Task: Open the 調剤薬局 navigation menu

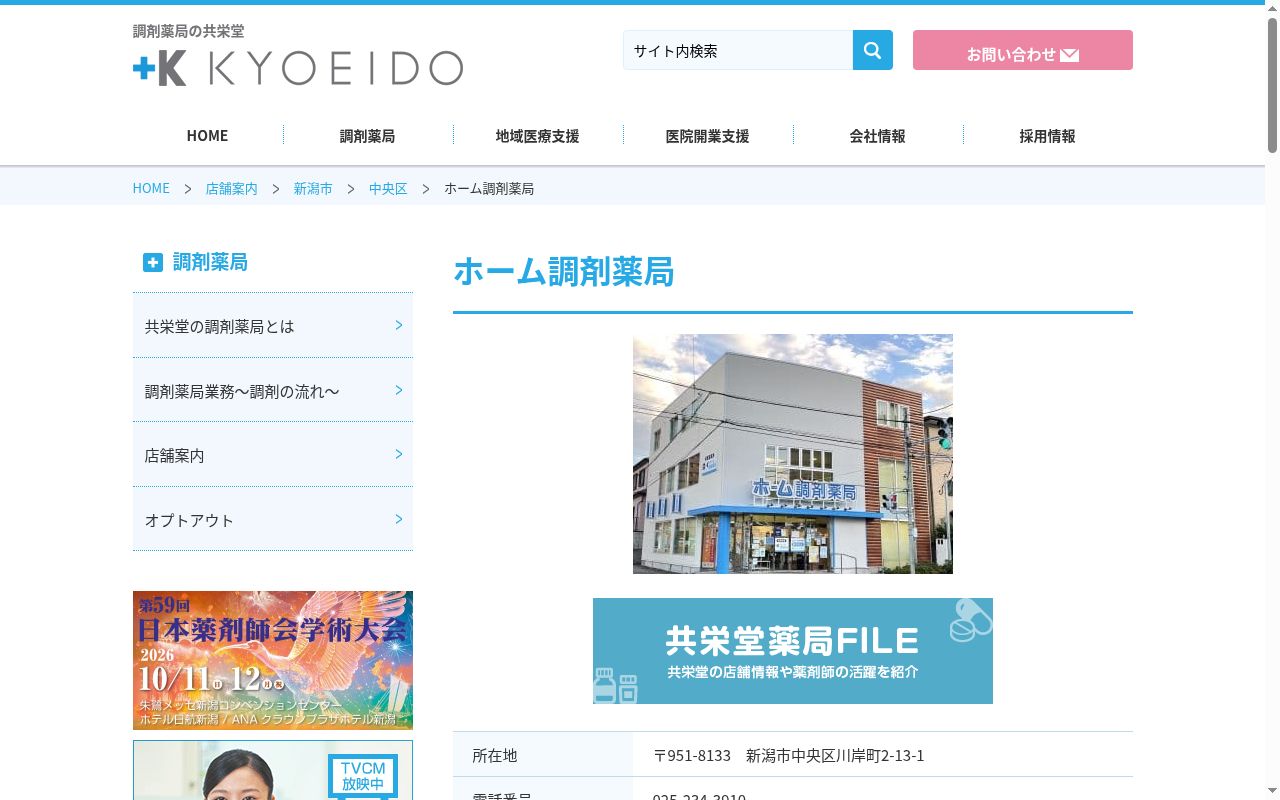Action: coord(367,135)
